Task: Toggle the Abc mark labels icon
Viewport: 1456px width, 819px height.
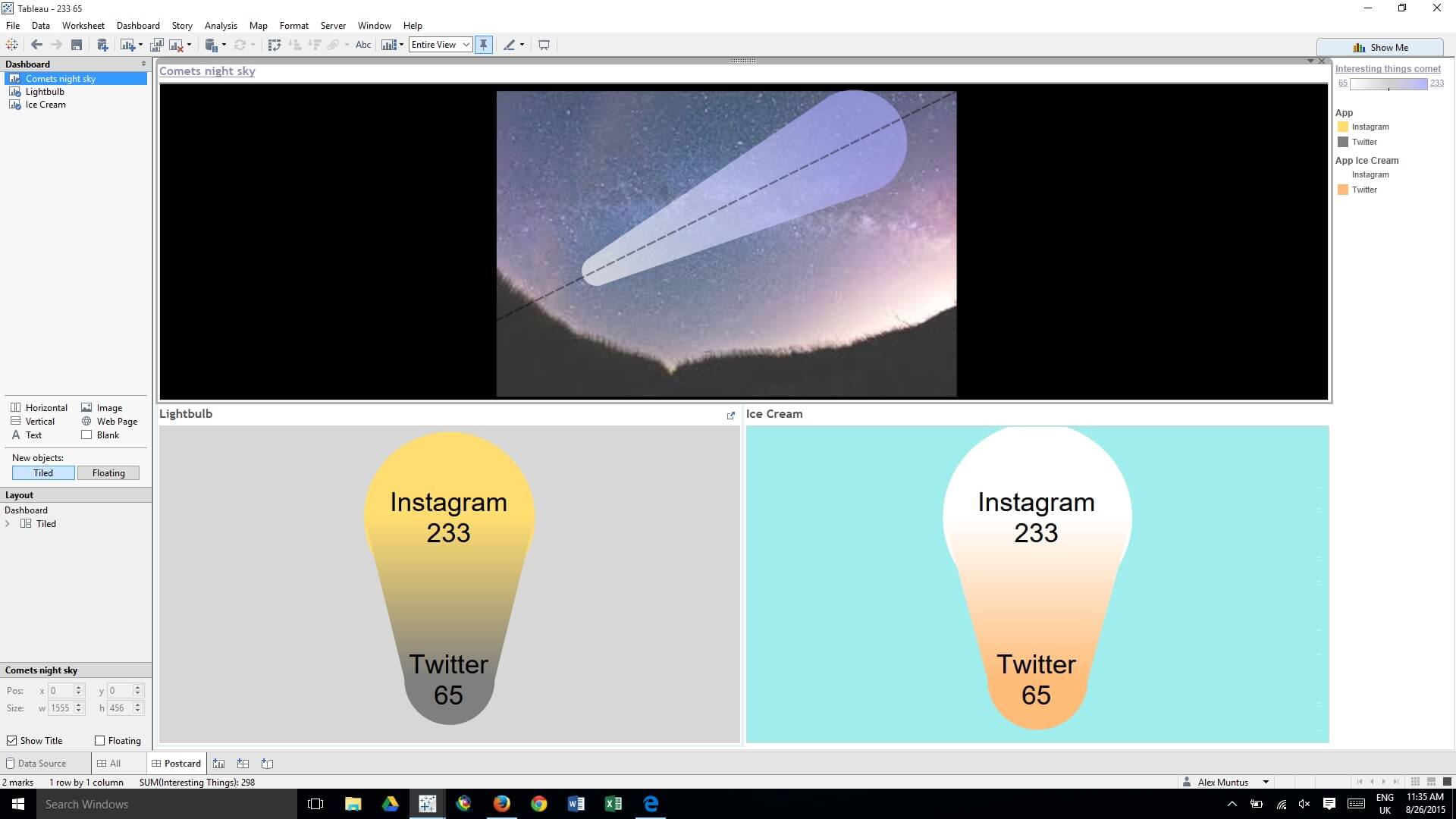Action: 363,45
